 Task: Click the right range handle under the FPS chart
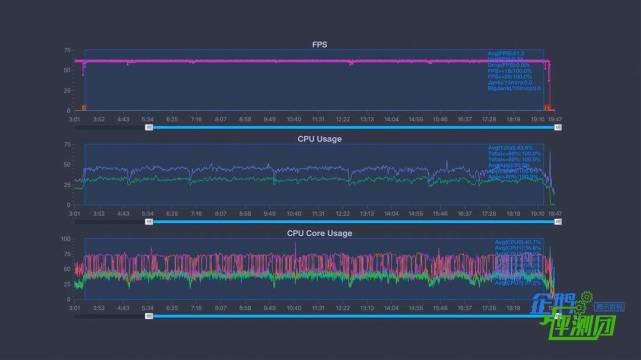coord(558,127)
